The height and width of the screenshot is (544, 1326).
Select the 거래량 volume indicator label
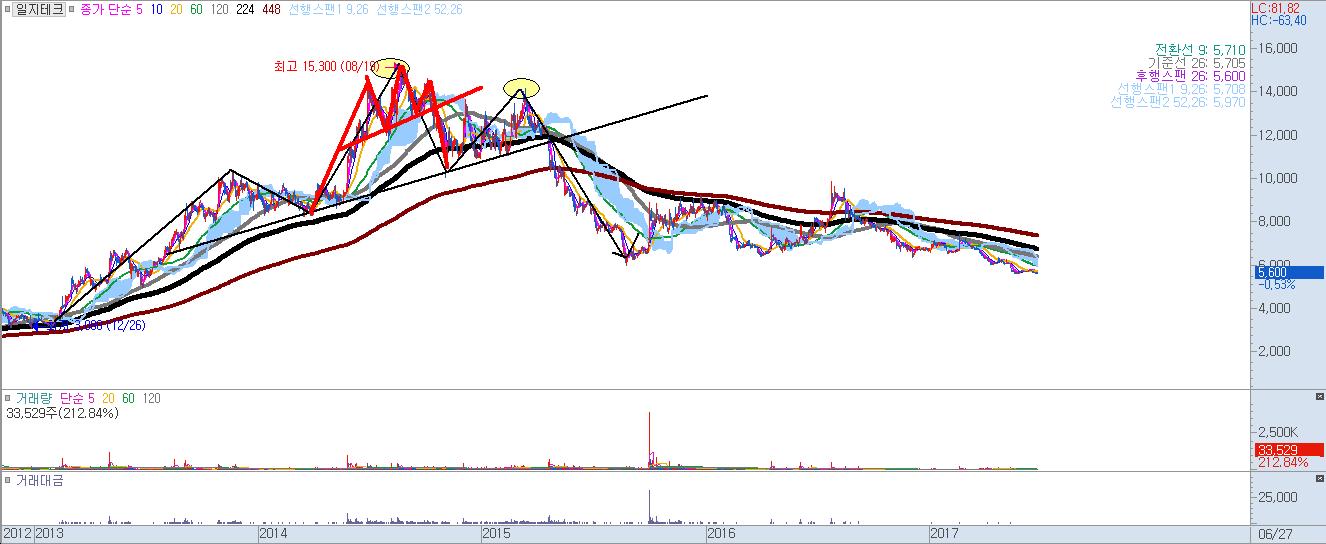pos(32,398)
